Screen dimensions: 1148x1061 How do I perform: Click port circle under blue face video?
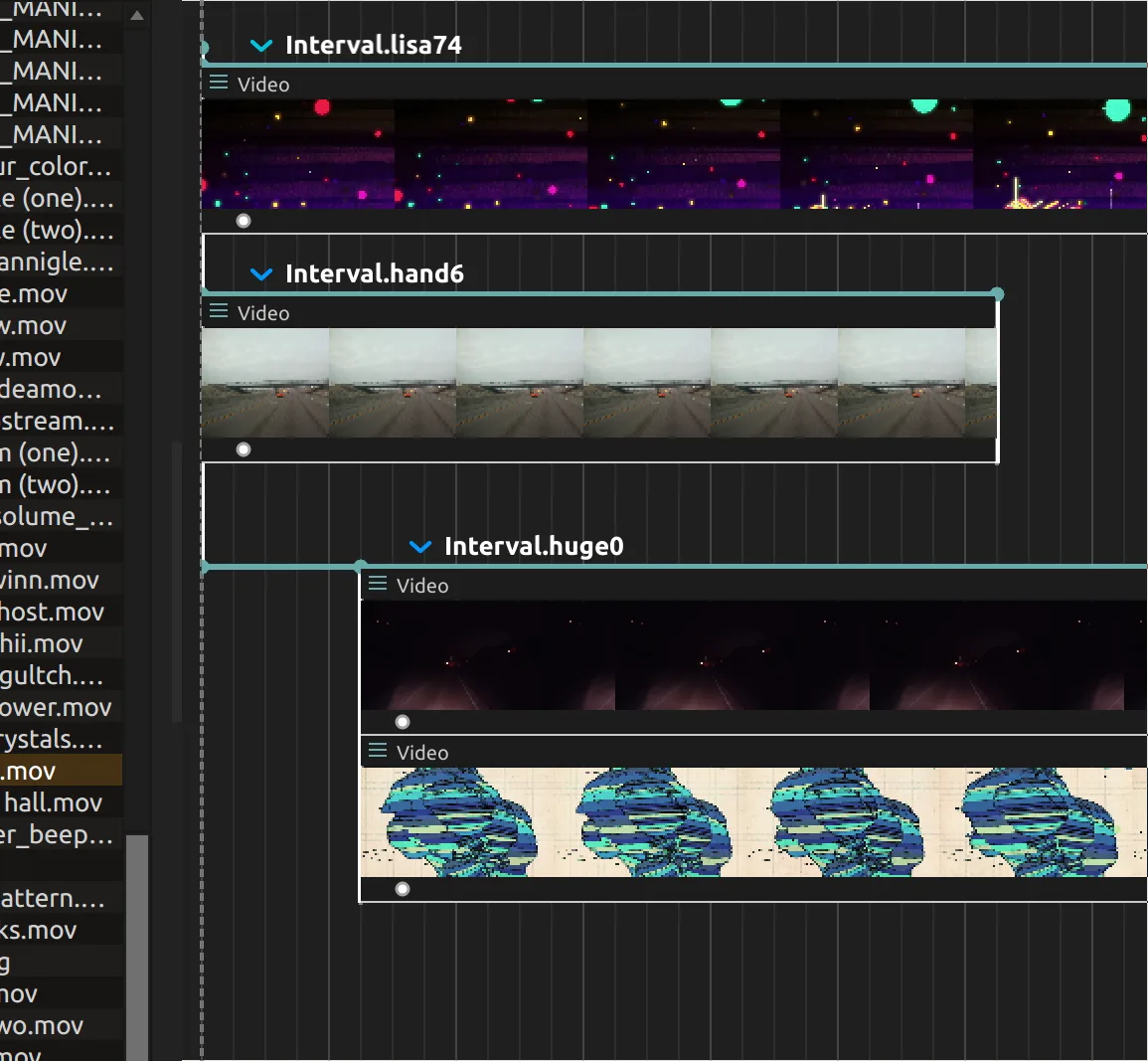click(403, 889)
